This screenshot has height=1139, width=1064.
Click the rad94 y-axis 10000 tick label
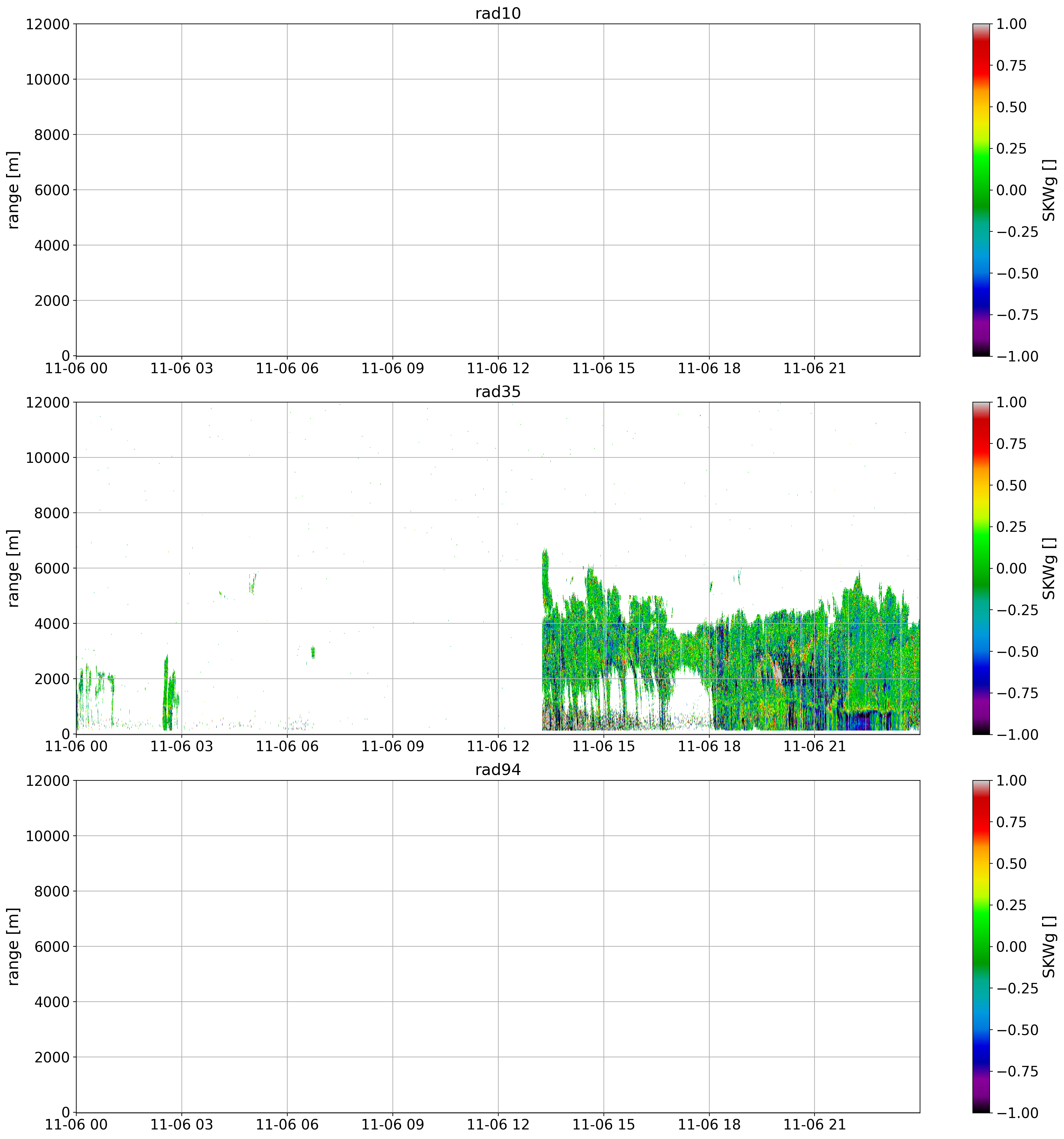pyautogui.click(x=48, y=836)
